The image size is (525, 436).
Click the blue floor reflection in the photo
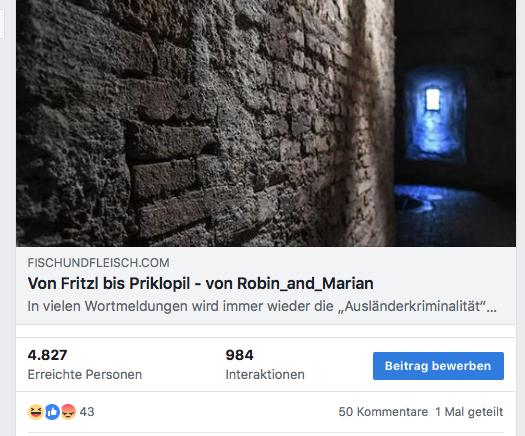(x=422, y=197)
